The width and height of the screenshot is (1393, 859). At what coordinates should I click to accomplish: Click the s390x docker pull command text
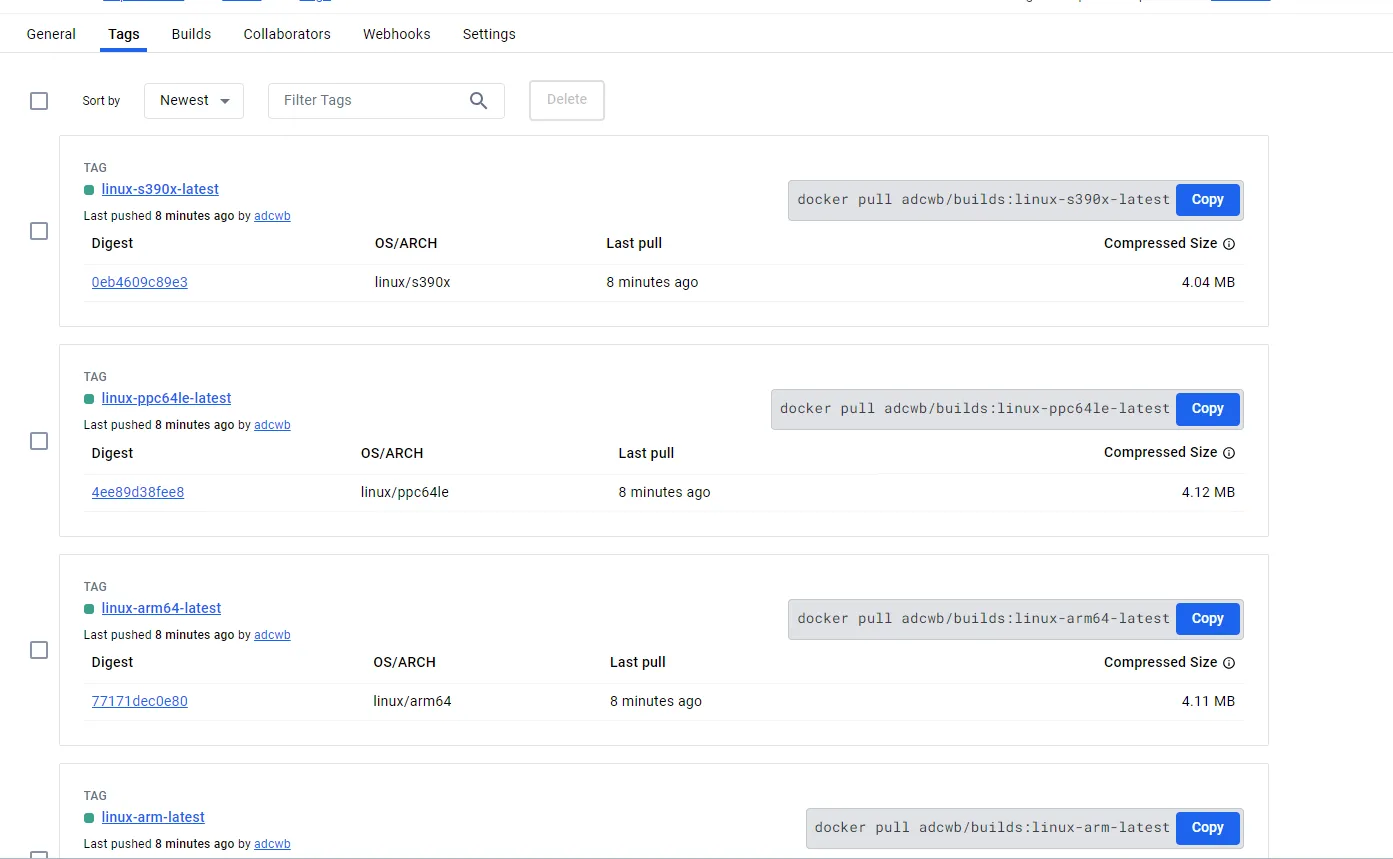983,200
